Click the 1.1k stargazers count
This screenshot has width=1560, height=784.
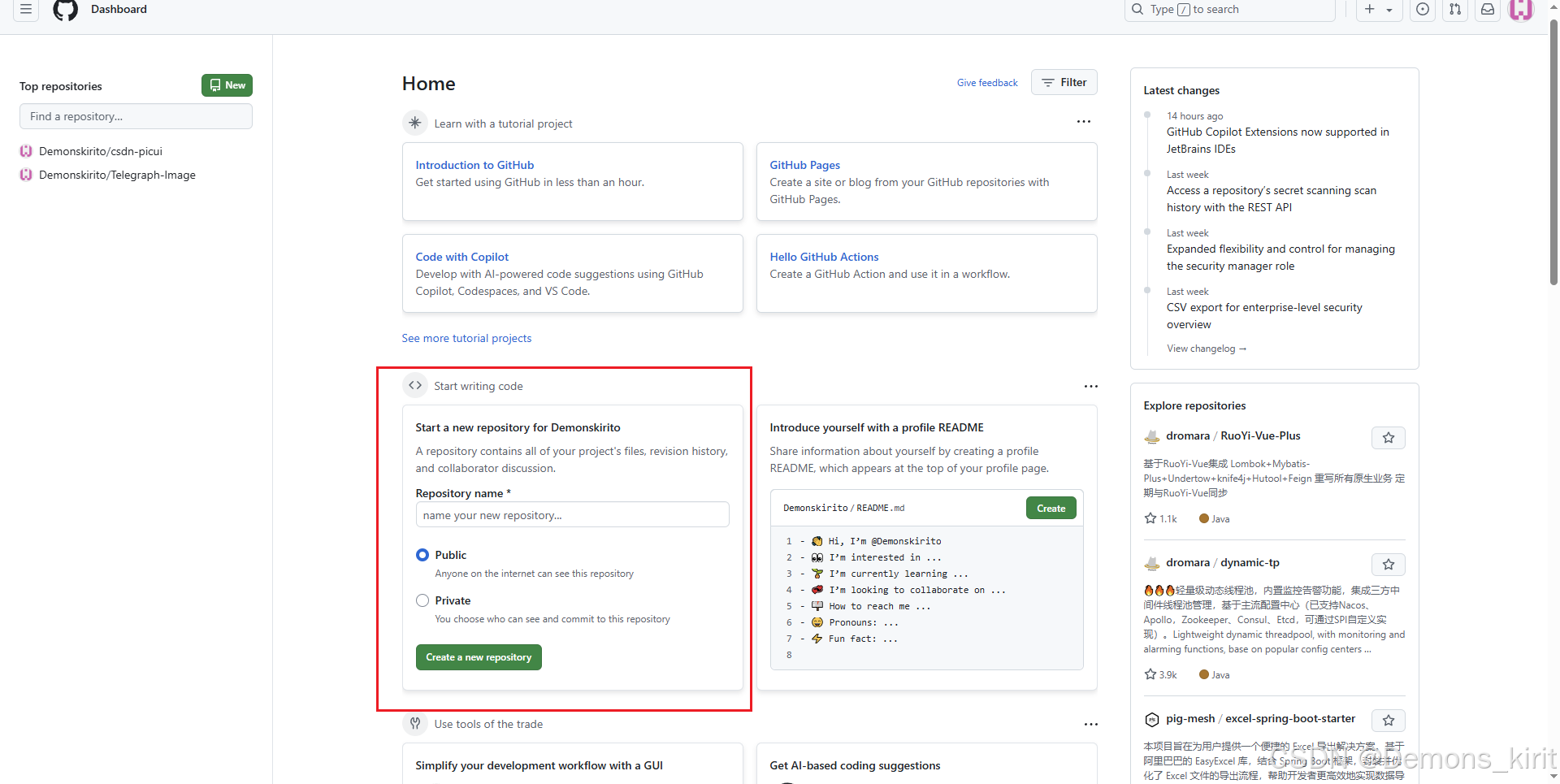pos(1161,518)
